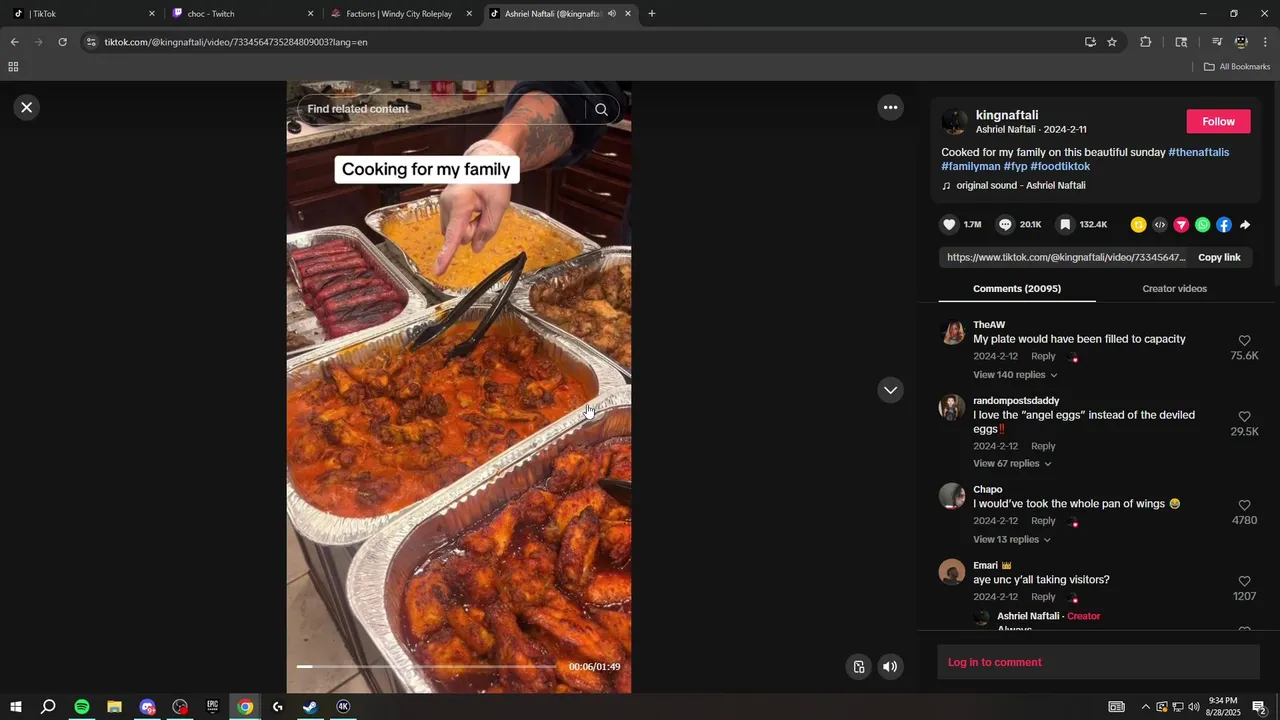Open Chrome media controls icon
Viewport: 1280px width, 720px height.
(1217, 42)
